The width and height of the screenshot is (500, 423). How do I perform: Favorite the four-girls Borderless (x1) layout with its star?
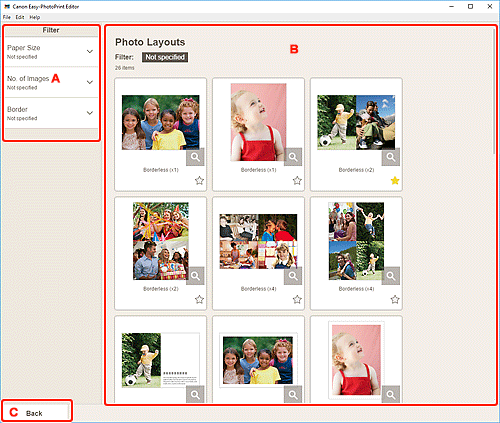pos(199,181)
